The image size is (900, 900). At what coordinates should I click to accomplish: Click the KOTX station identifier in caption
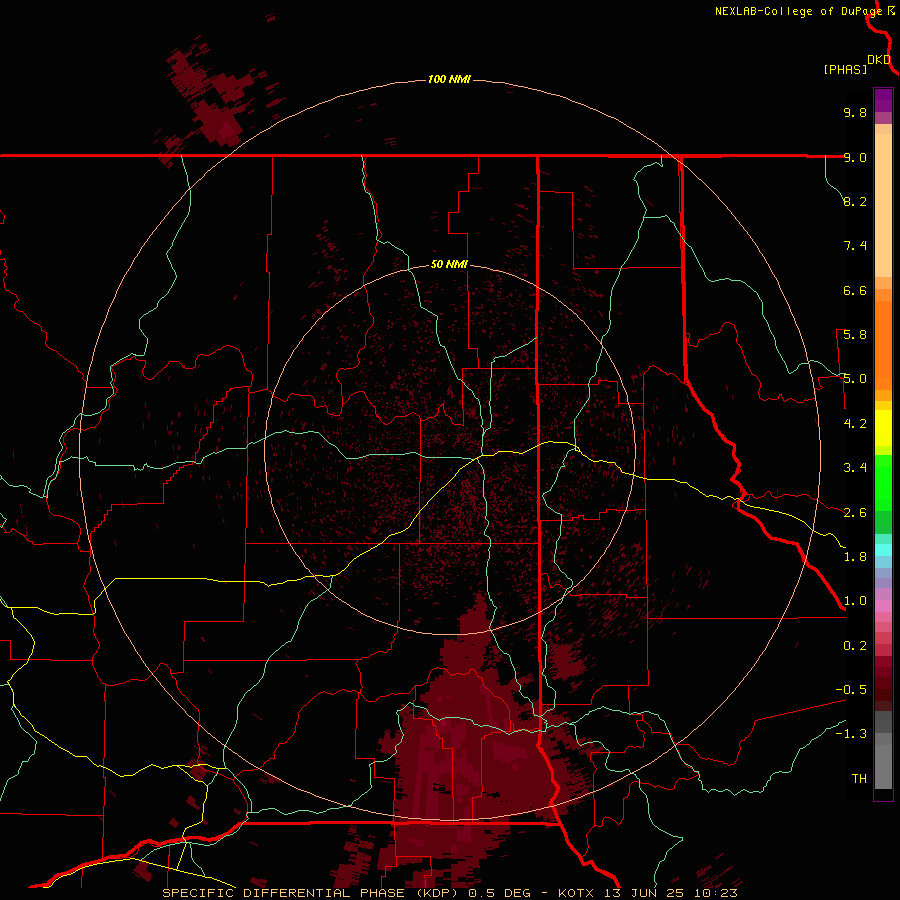coord(578,893)
